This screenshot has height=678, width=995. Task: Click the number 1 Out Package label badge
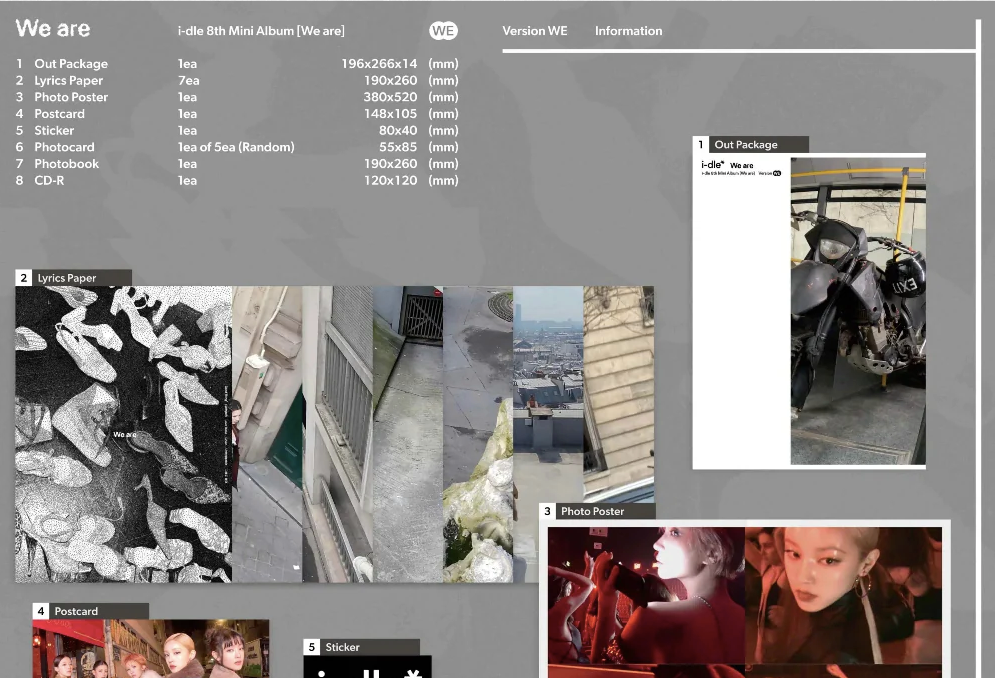(750, 145)
